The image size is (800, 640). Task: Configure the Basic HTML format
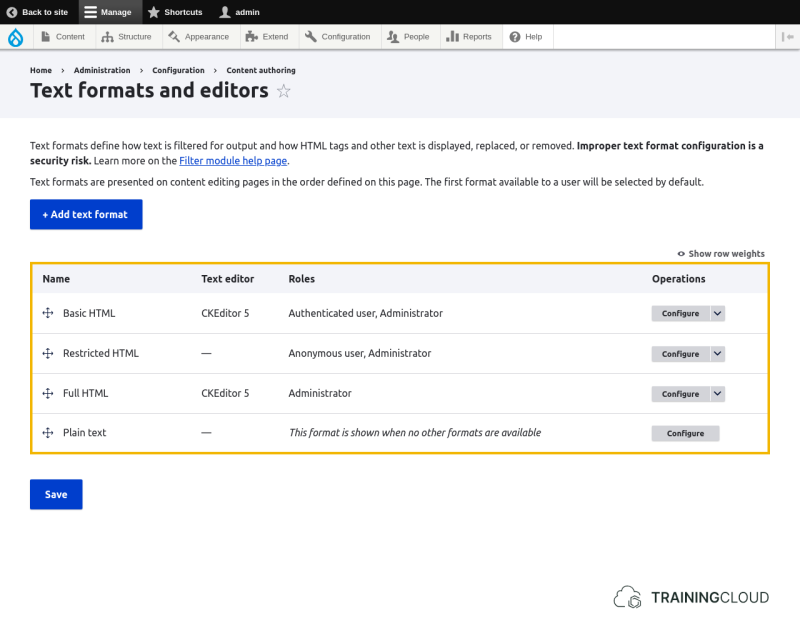(x=681, y=313)
